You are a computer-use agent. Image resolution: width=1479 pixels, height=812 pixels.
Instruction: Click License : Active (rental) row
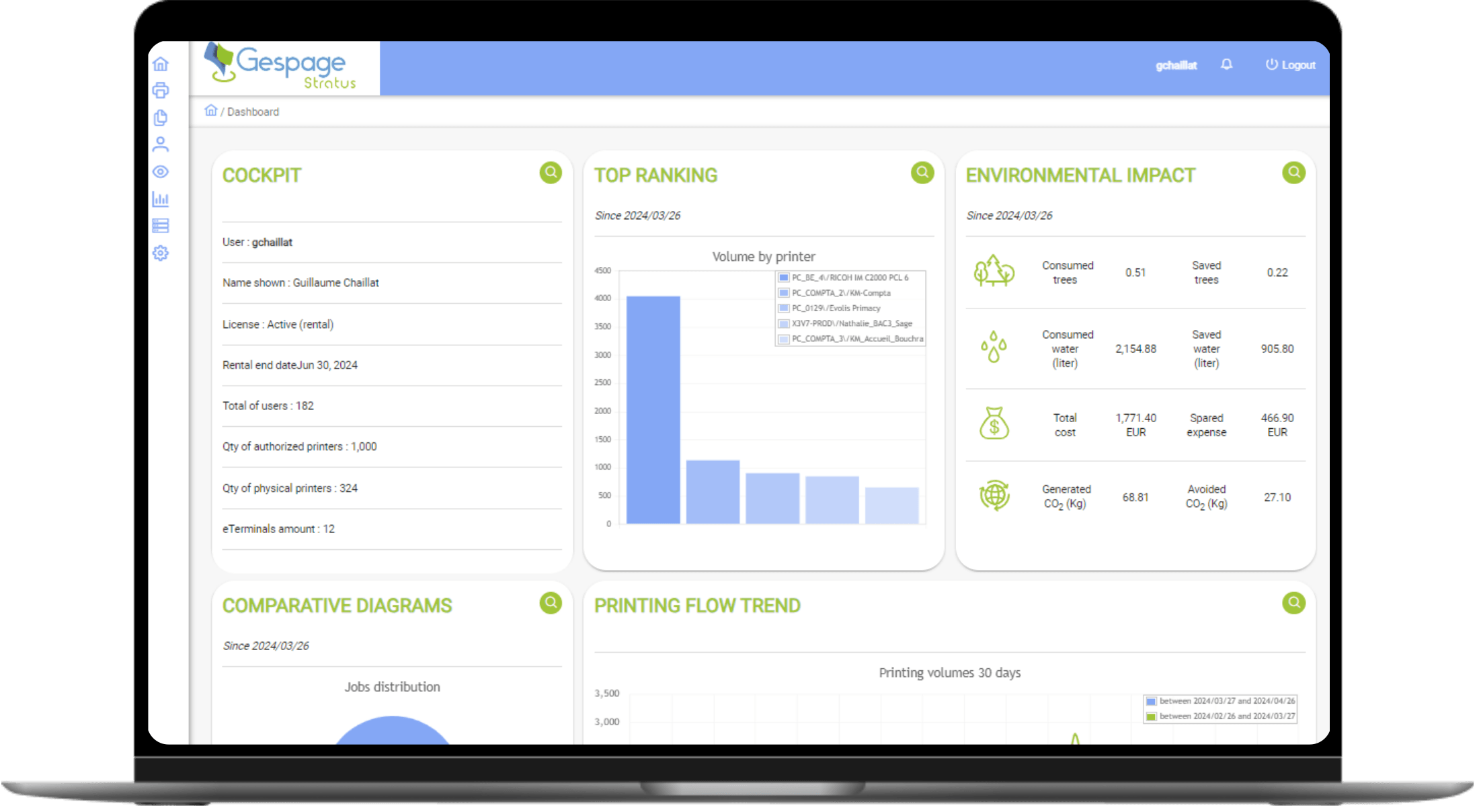[392, 325]
